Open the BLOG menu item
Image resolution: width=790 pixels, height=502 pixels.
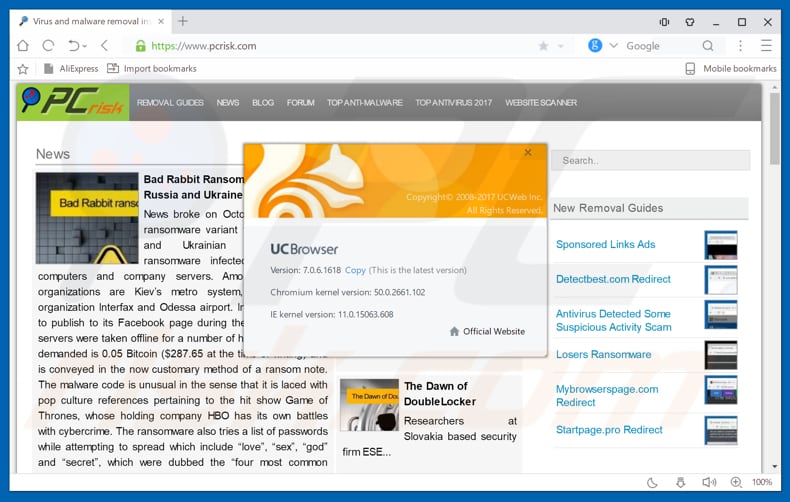[x=263, y=102]
